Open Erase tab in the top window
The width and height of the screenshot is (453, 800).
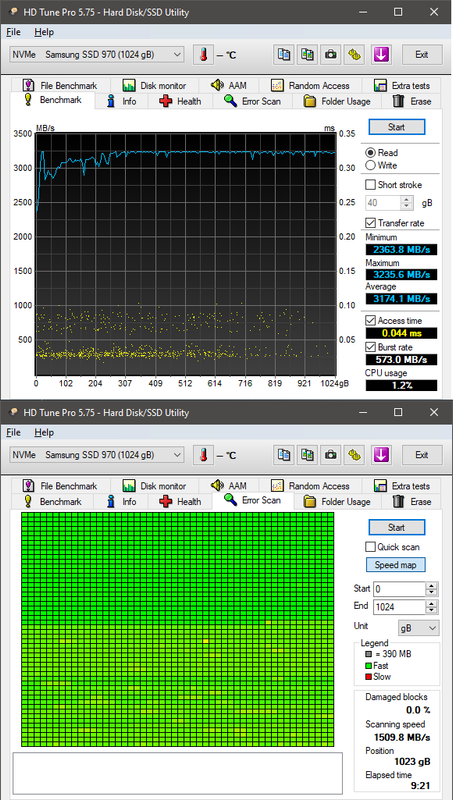pos(412,102)
